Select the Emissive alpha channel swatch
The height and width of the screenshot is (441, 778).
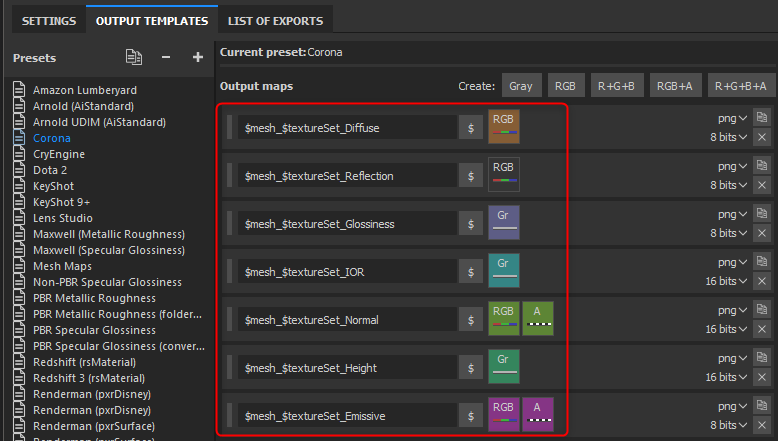point(538,415)
